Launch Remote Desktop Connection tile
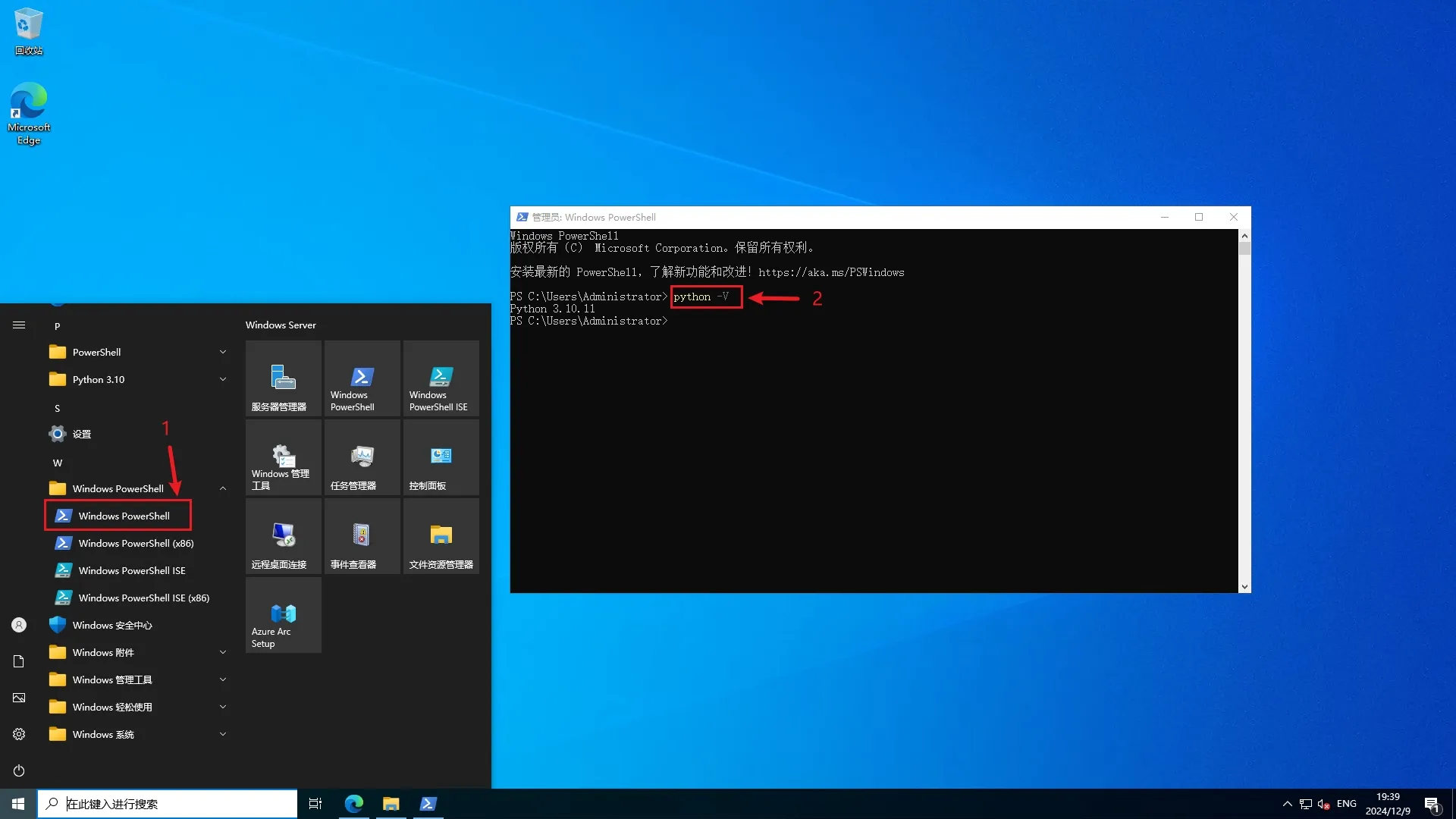 283,535
